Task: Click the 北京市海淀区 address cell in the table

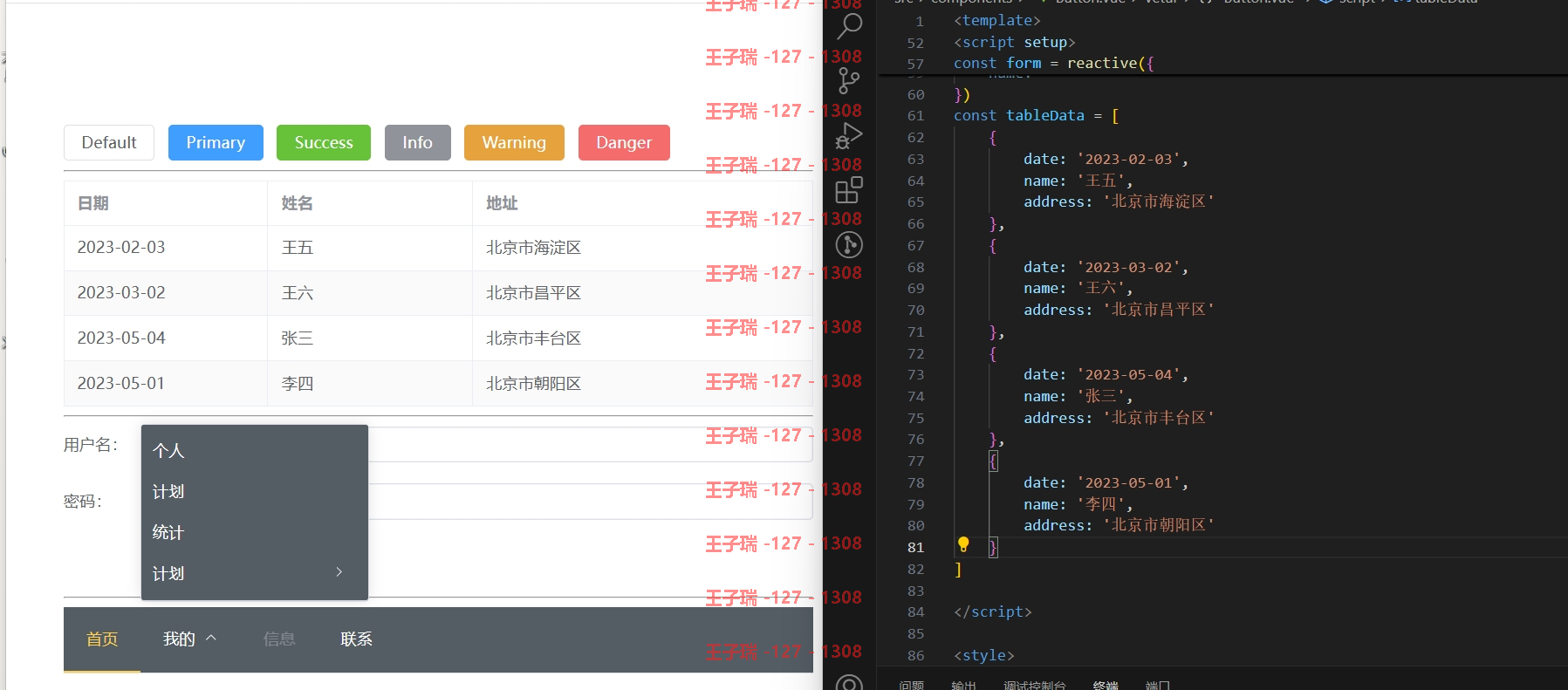Action: tap(642, 248)
